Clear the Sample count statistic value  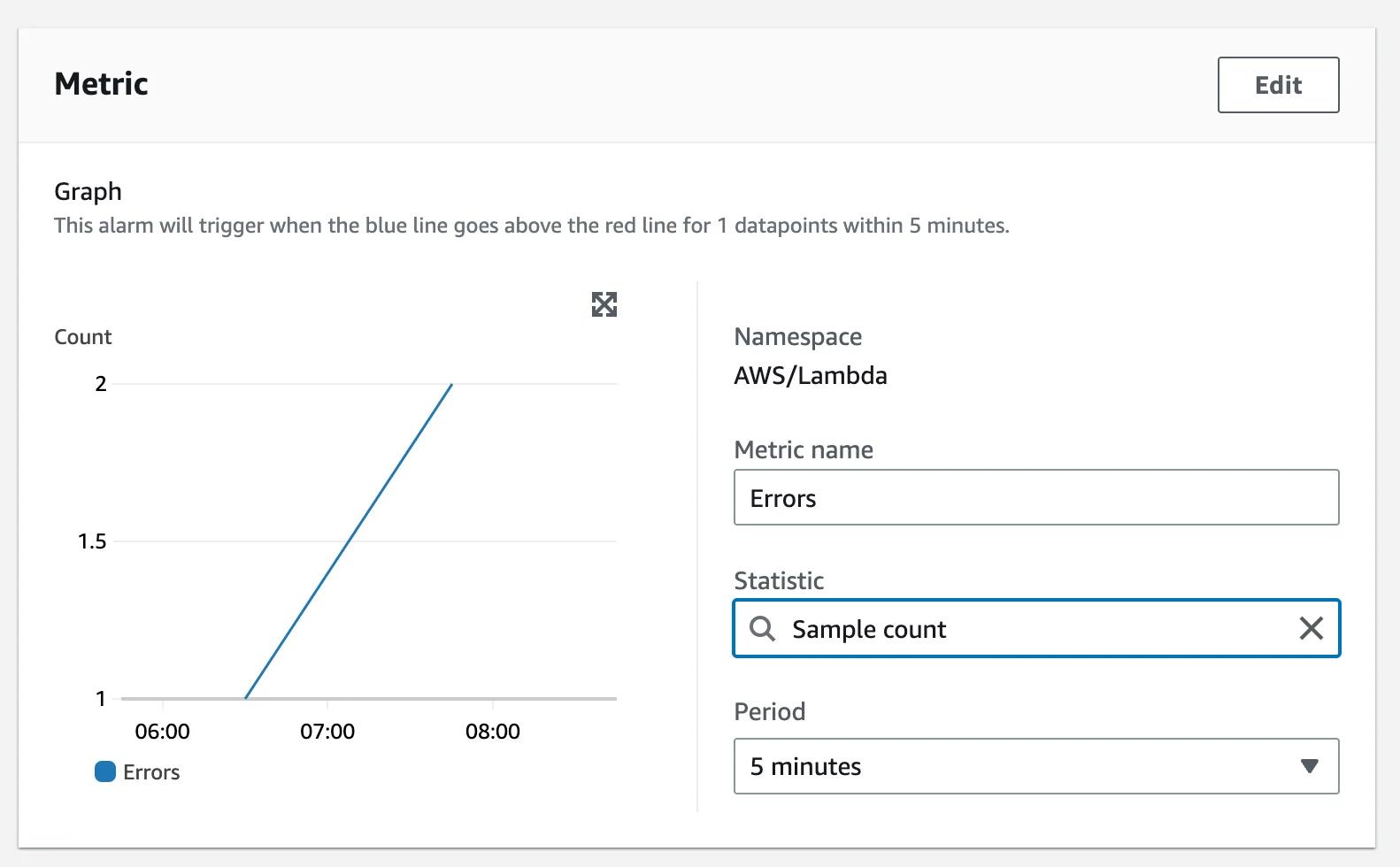1311,629
